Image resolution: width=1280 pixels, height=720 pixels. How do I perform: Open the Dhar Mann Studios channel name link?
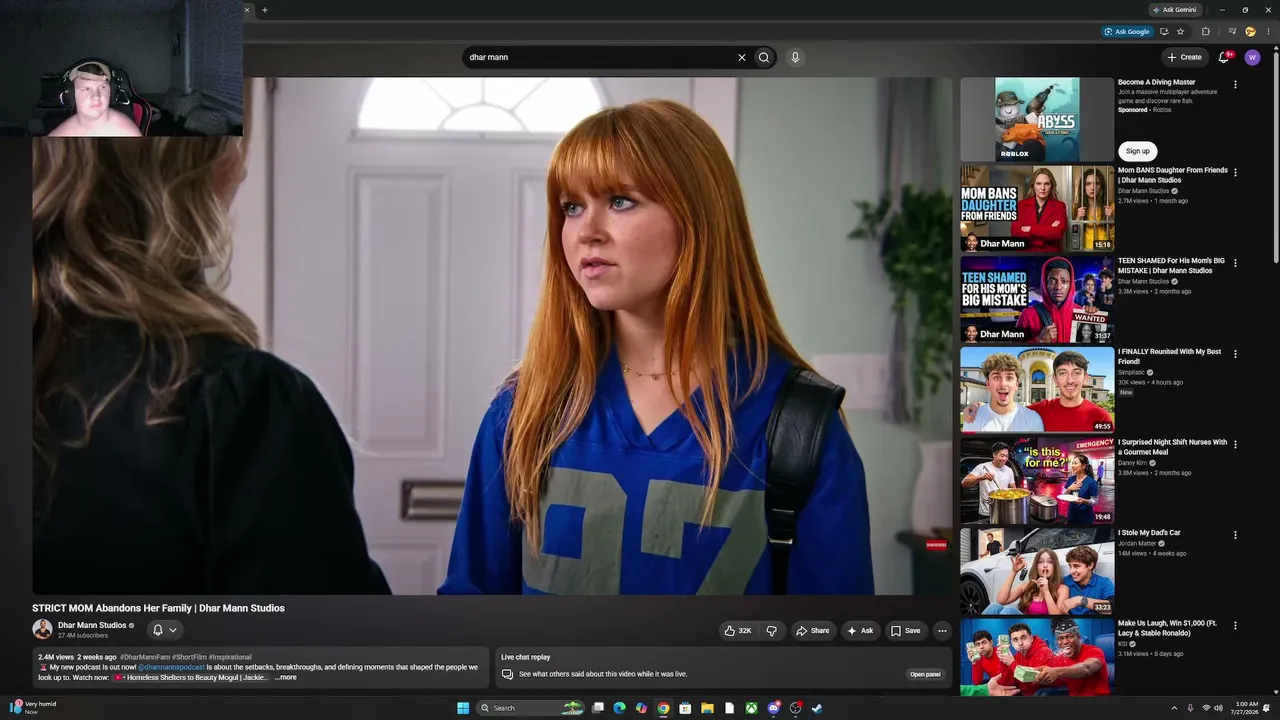[92, 625]
